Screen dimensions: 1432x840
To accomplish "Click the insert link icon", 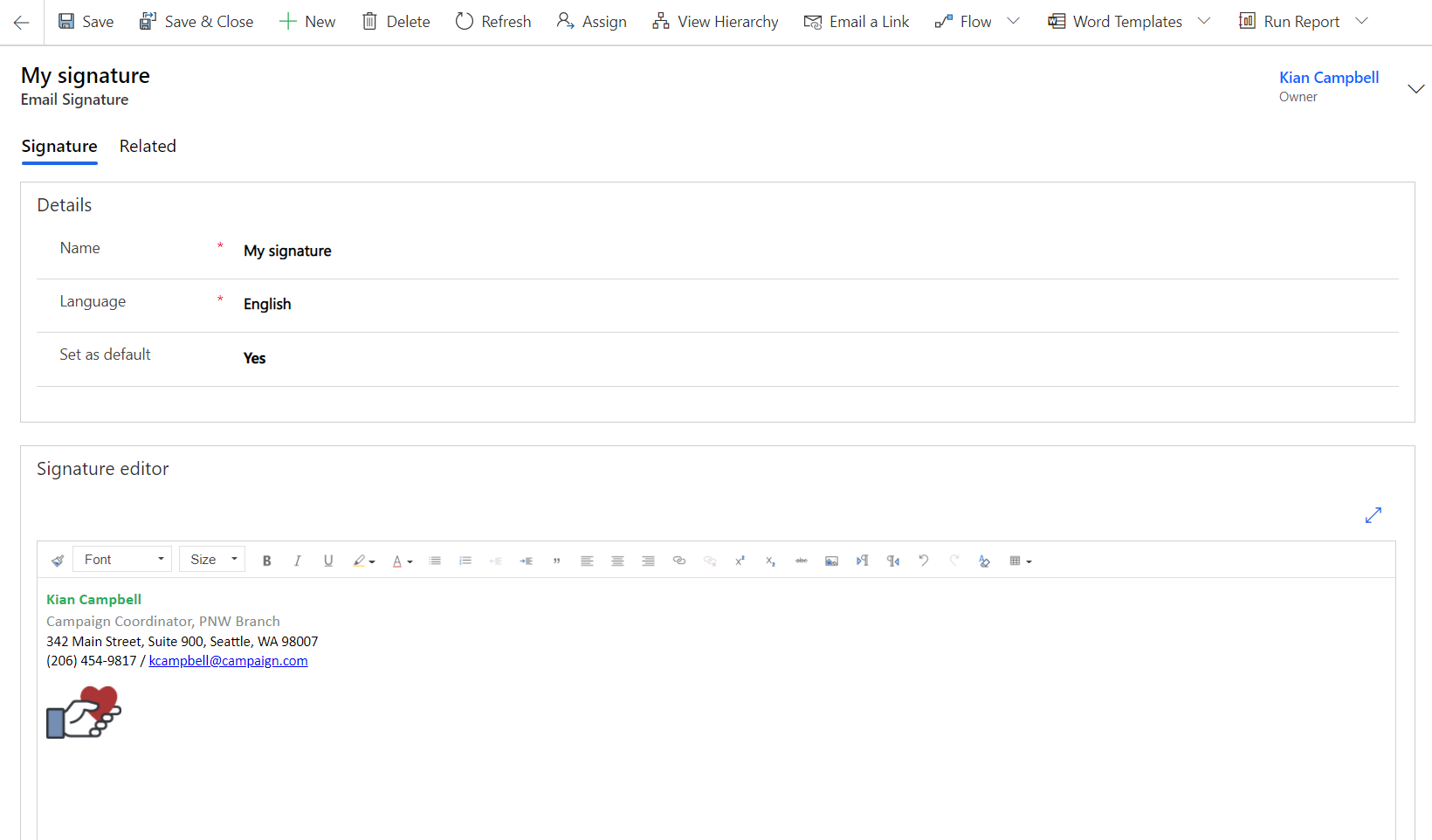I will 679,561.
